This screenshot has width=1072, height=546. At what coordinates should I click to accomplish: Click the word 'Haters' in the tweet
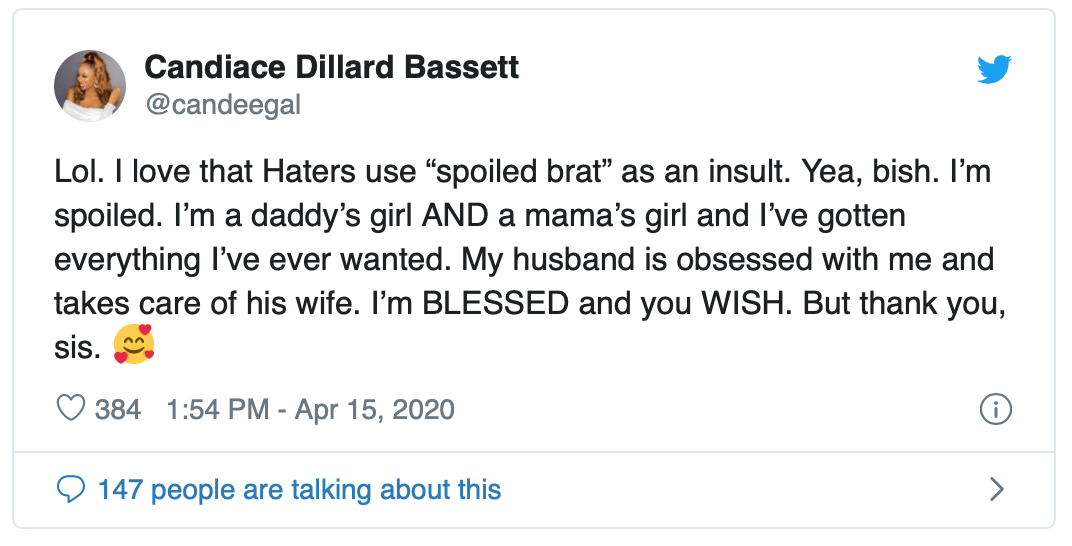(307, 171)
